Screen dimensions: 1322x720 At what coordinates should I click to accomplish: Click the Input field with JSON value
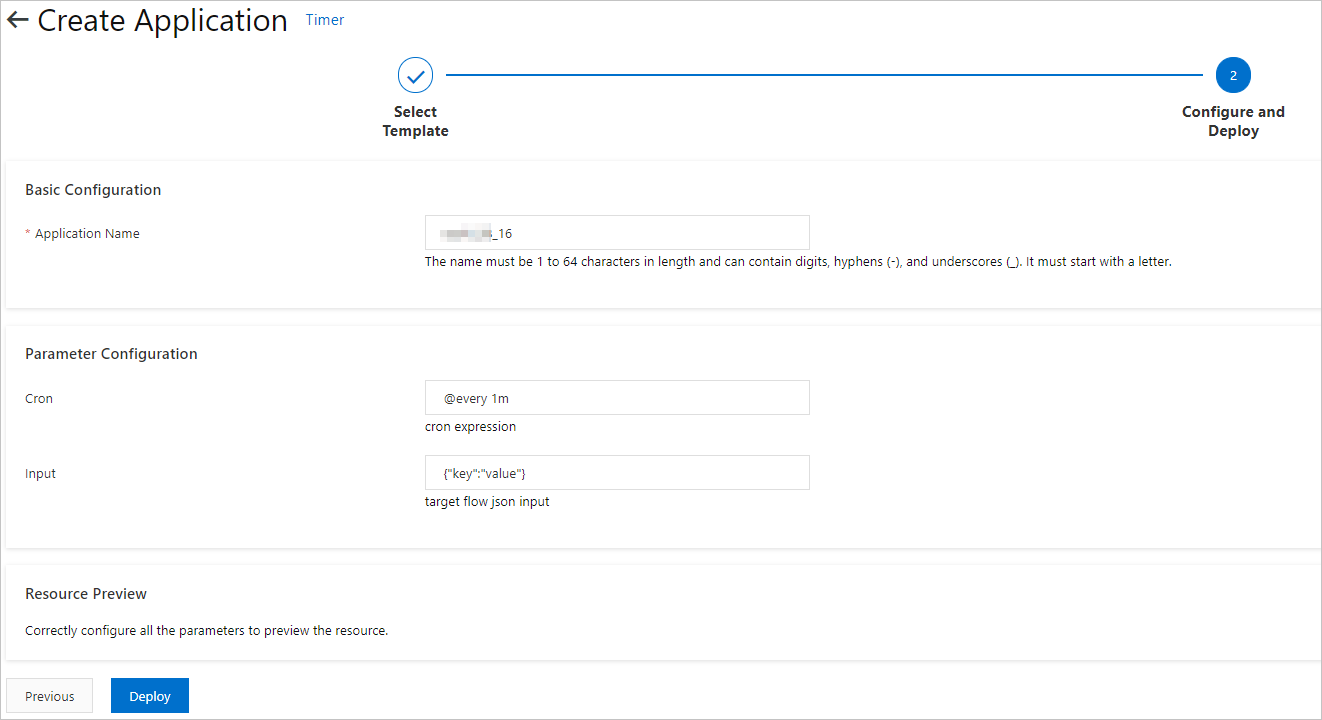(617, 472)
